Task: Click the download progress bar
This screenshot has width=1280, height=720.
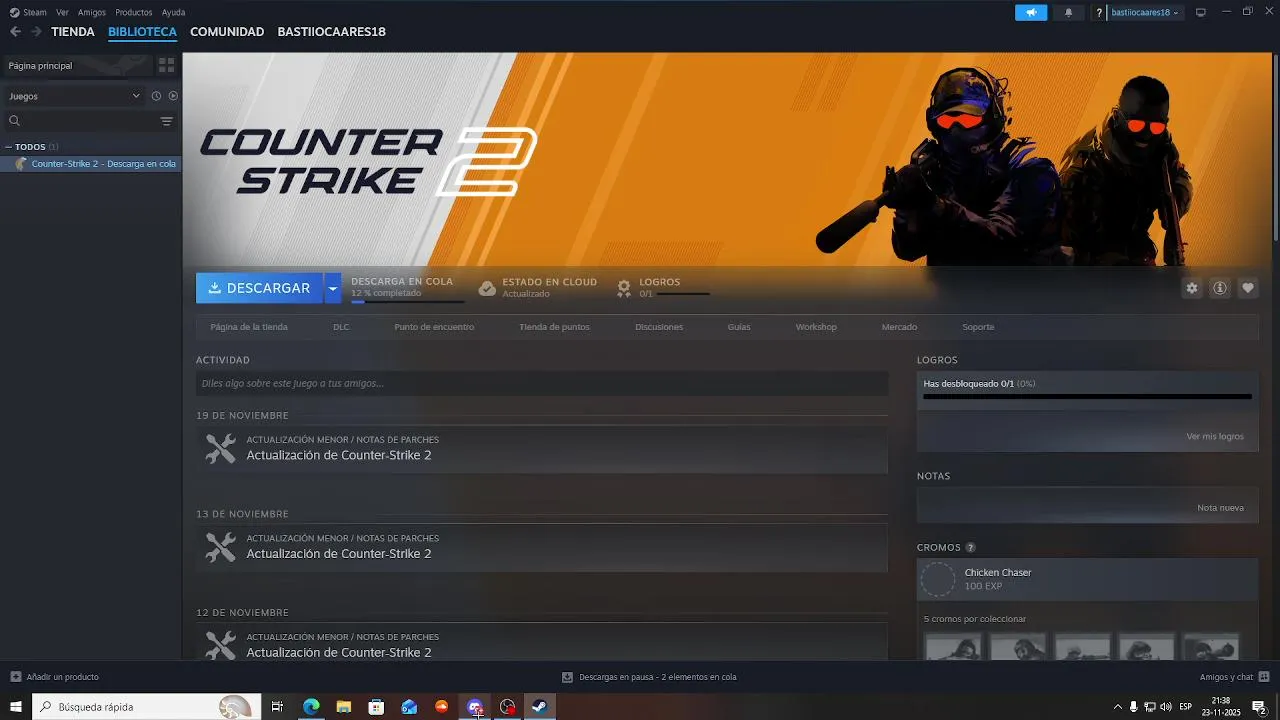Action: click(407, 301)
